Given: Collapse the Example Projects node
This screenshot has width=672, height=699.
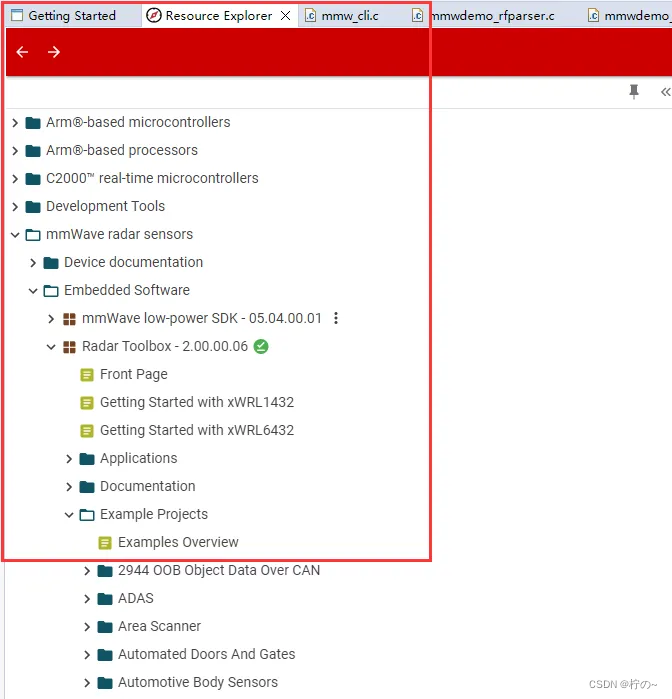Looking at the screenshot, I should pyautogui.click(x=69, y=515).
